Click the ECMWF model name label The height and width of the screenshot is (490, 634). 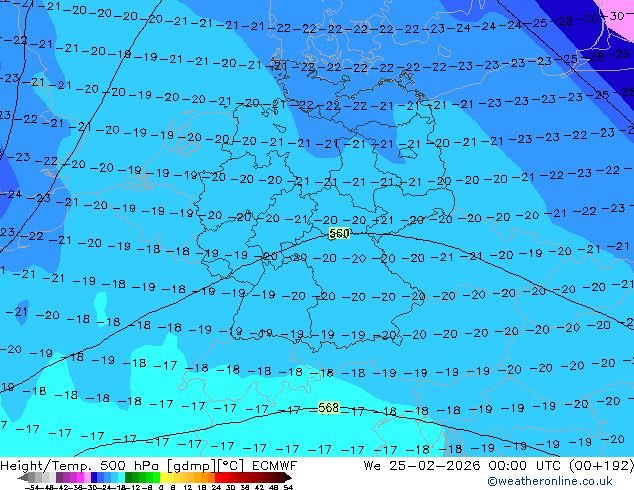pyautogui.click(x=275, y=466)
